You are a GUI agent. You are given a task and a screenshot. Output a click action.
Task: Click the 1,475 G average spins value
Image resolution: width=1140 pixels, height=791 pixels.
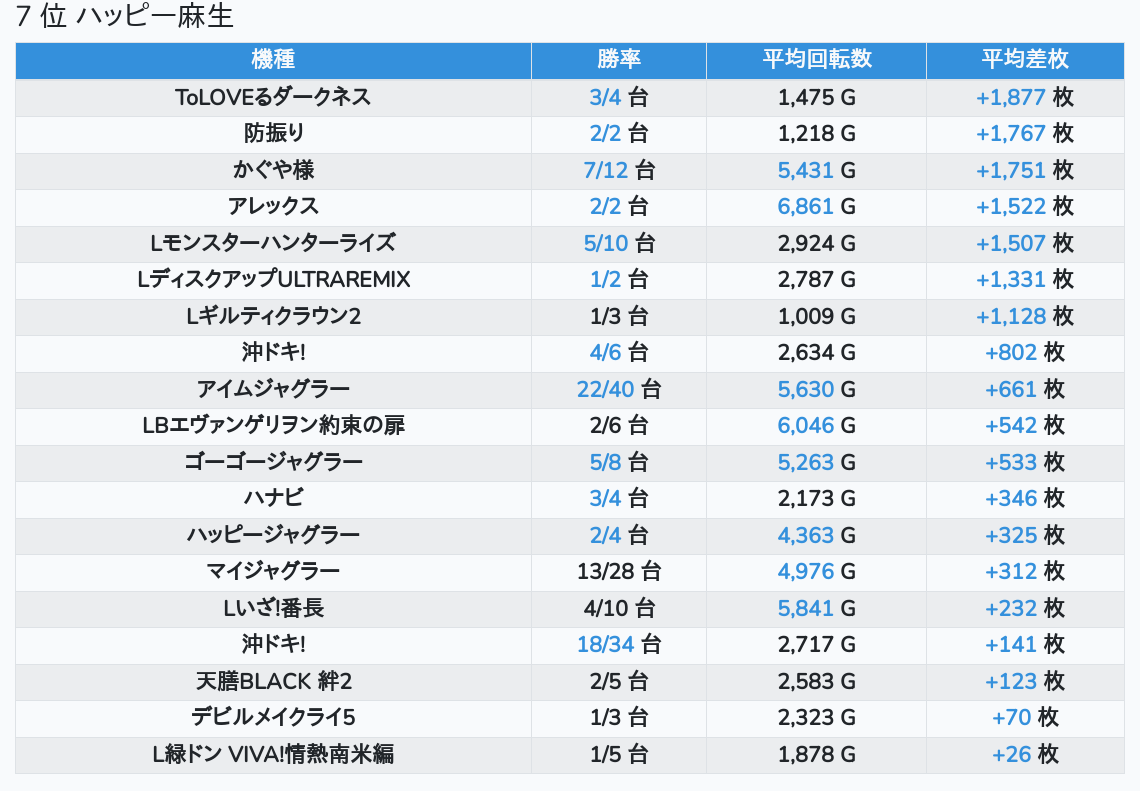coord(816,97)
